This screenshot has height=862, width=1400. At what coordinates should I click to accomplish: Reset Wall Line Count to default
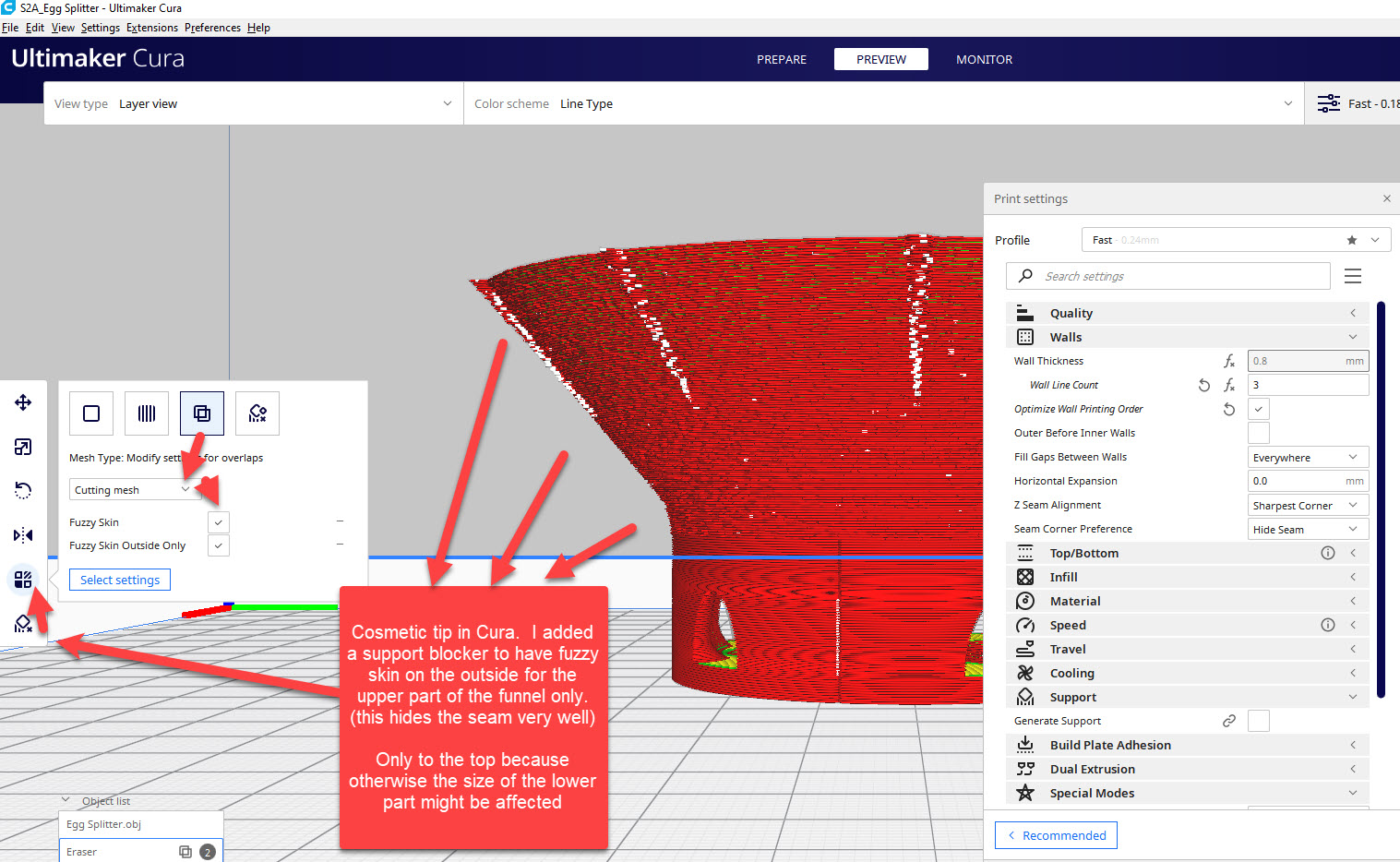click(1204, 385)
